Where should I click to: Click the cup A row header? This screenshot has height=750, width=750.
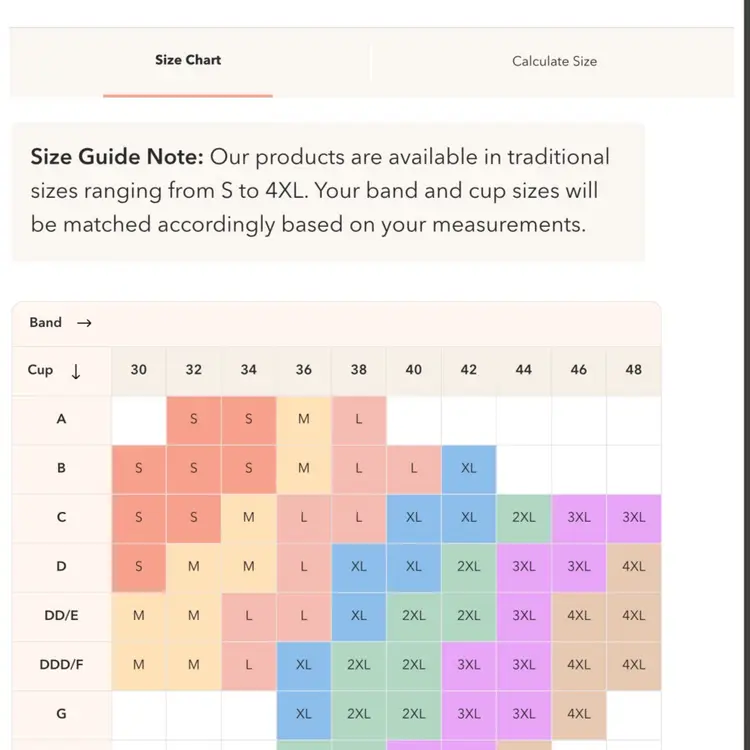point(61,419)
